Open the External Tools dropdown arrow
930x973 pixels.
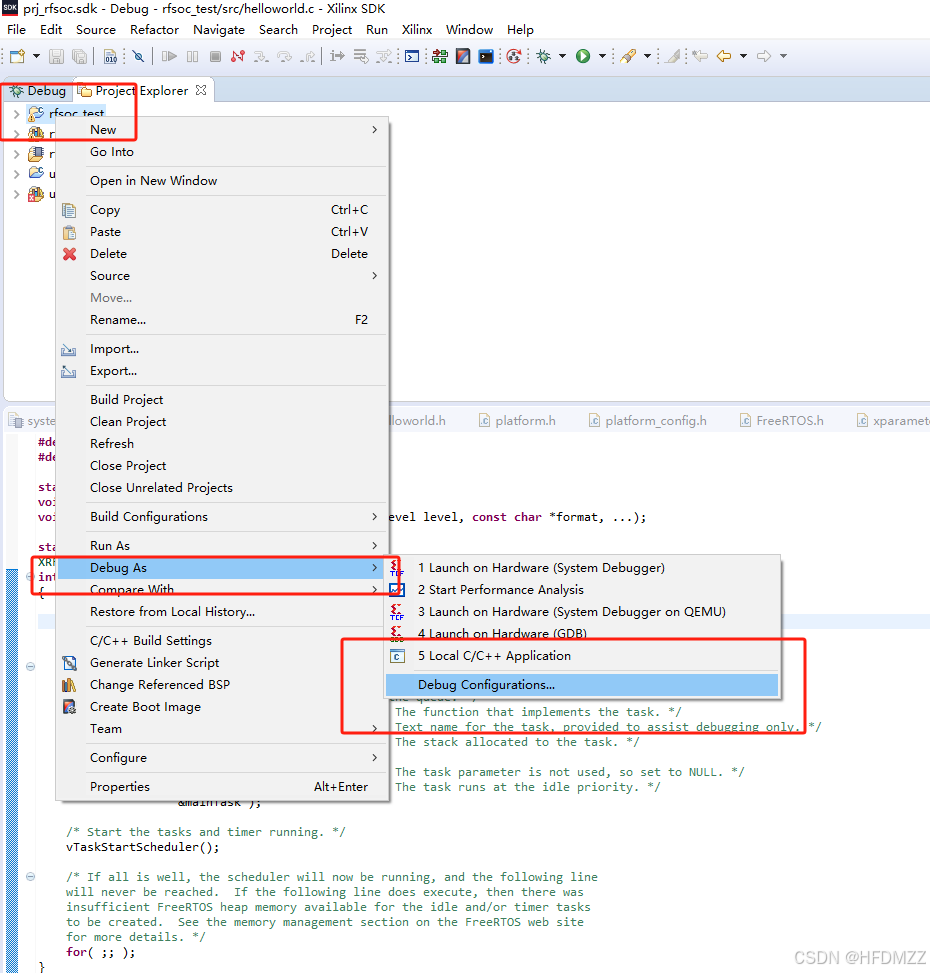click(647, 56)
